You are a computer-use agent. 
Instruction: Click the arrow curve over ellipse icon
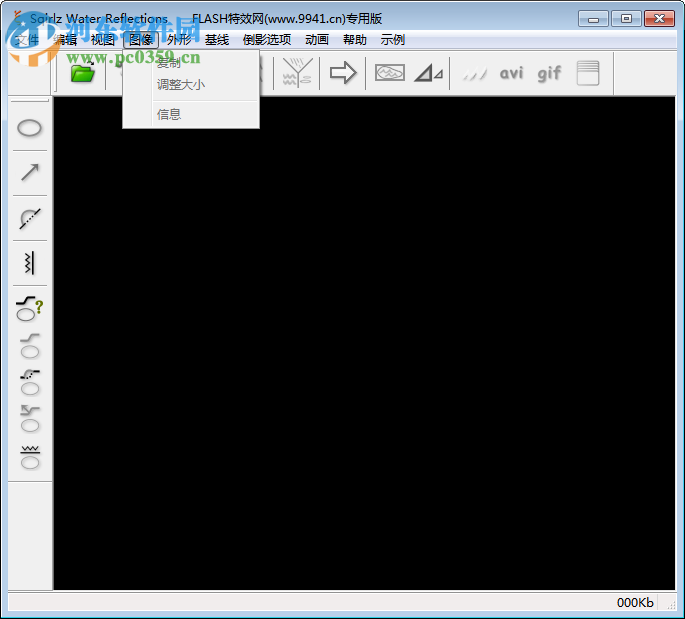point(30,419)
